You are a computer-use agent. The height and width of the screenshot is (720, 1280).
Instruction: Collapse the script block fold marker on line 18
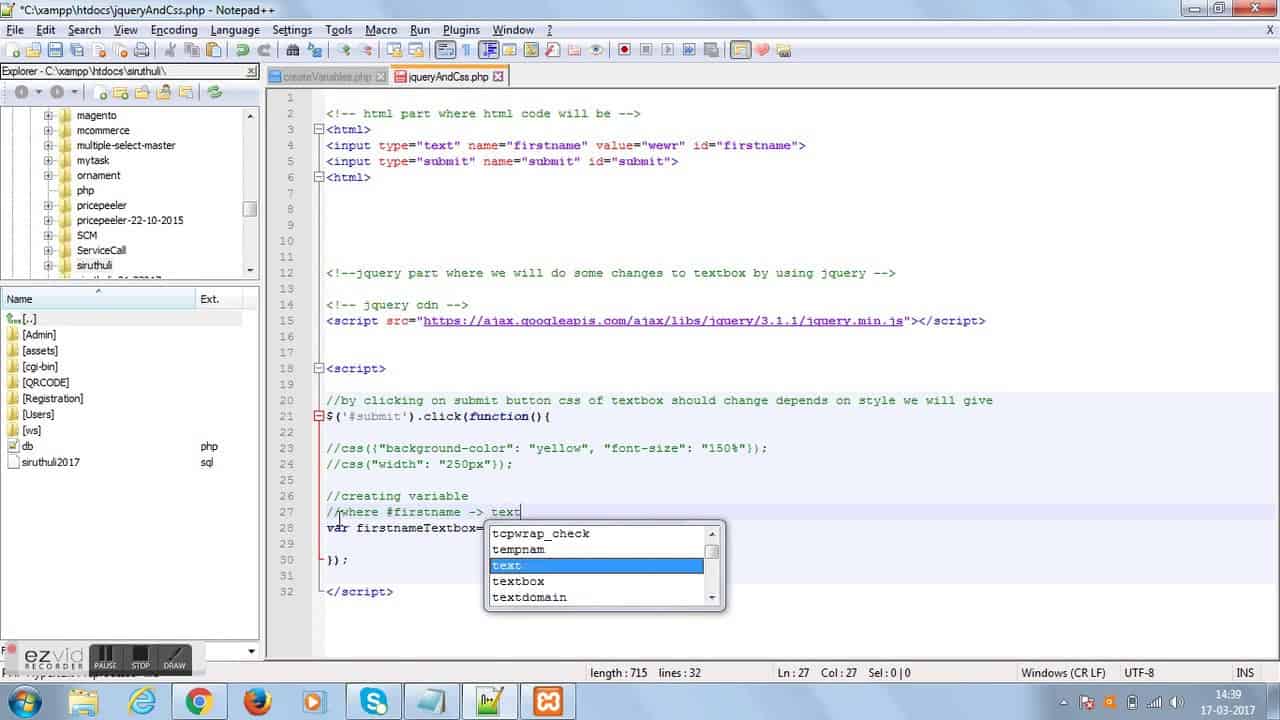319,369
